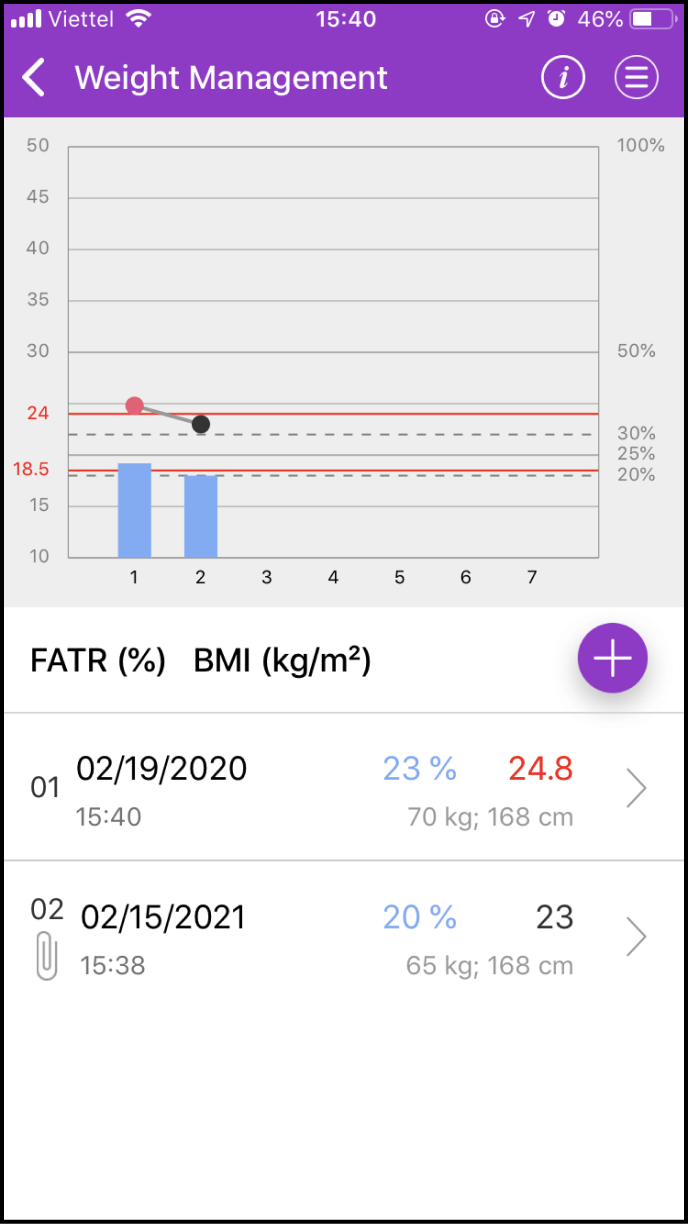The height and width of the screenshot is (1224, 688).
Task: Tap the red BMI point on chart
Action: 134,405
